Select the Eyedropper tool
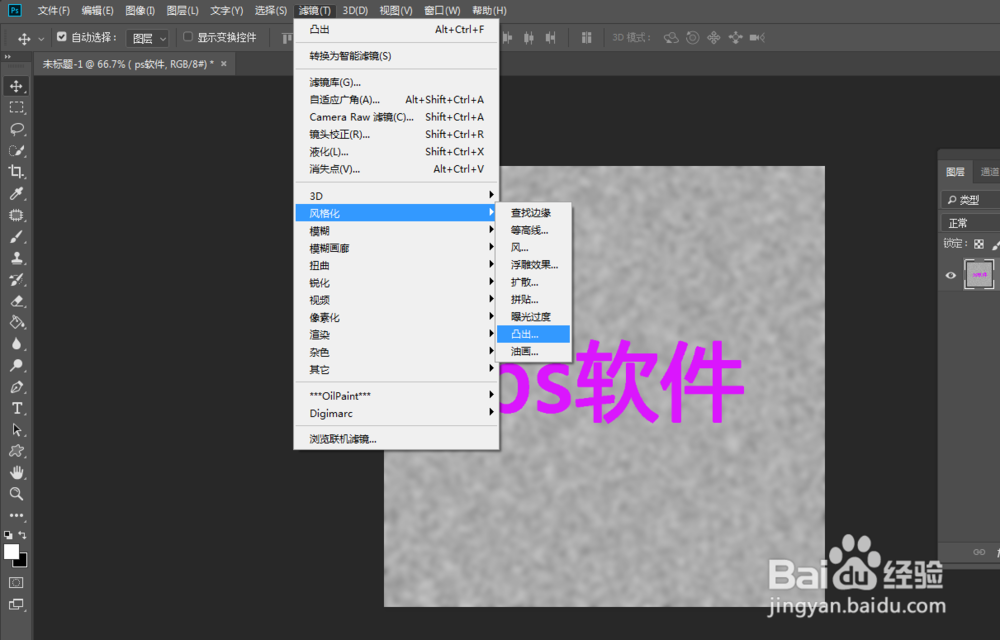Viewport: 1000px width, 640px height. coord(17,193)
